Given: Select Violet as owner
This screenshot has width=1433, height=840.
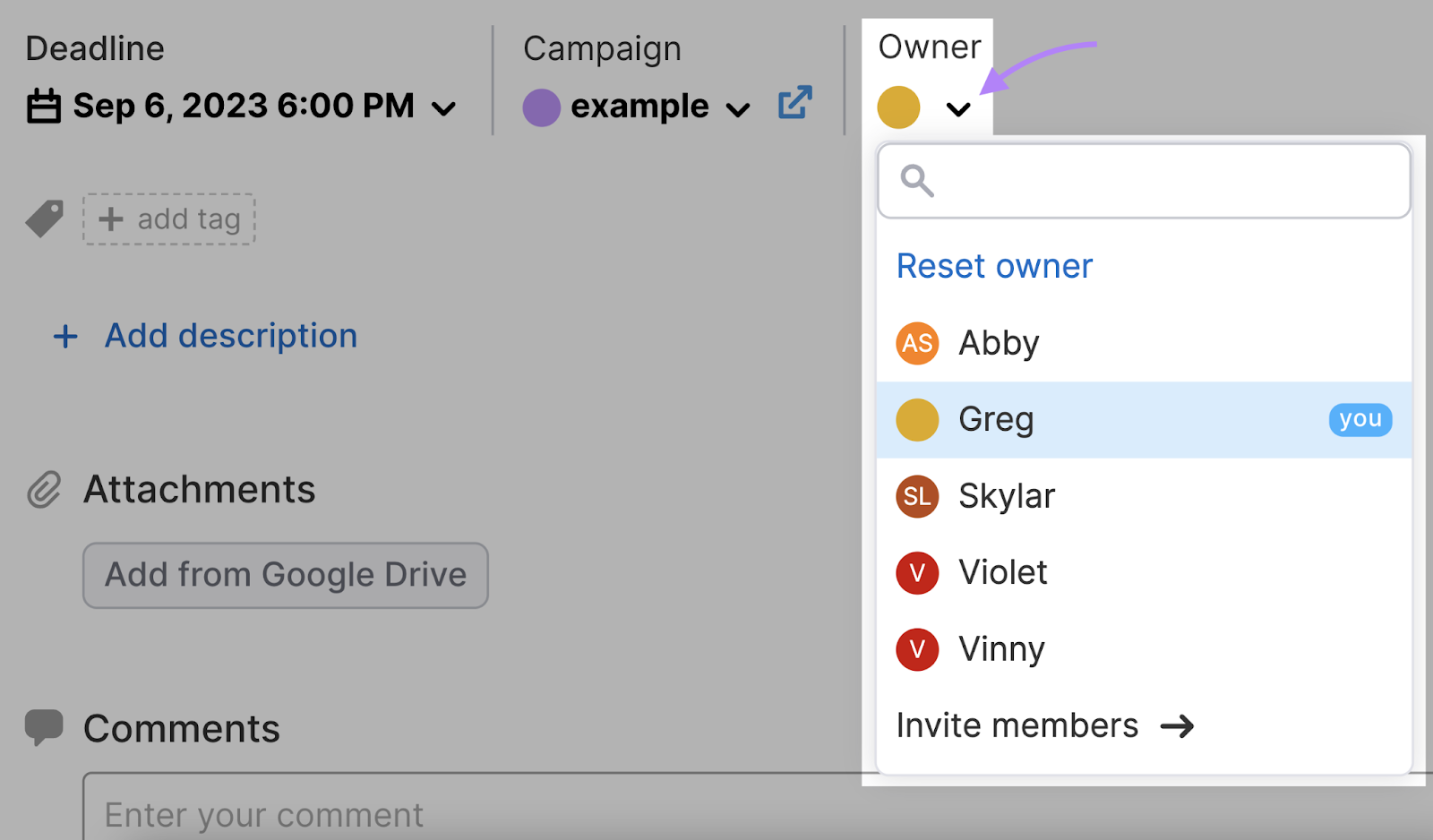Looking at the screenshot, I should tap(1144, 572).
